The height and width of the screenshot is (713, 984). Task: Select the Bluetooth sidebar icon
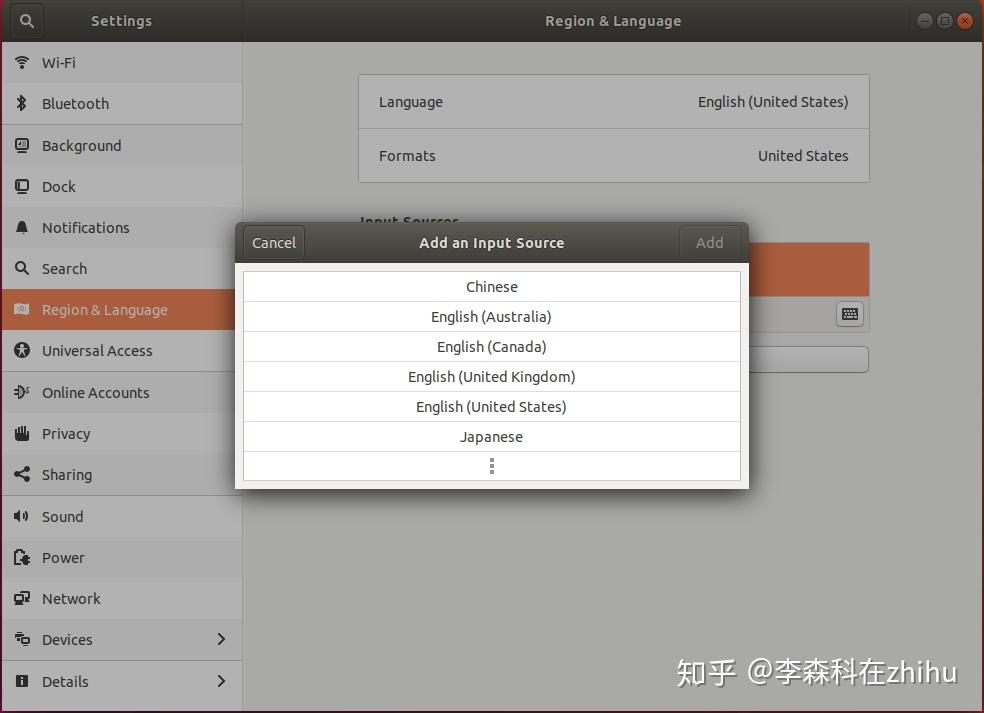(22, 103)
